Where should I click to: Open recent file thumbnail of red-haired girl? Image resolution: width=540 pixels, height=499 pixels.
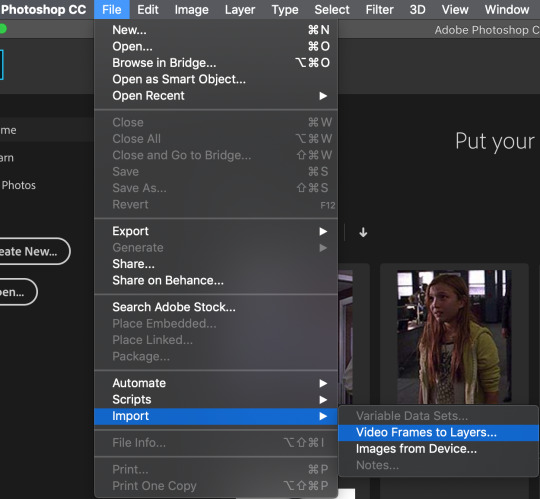click(454, 337)
